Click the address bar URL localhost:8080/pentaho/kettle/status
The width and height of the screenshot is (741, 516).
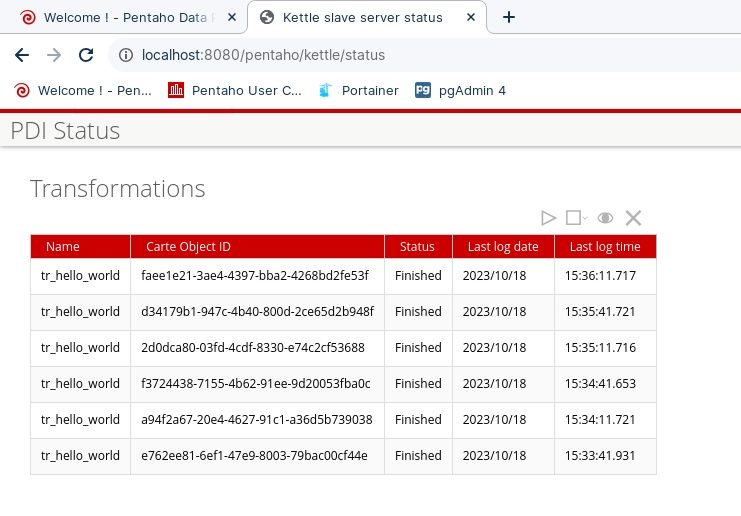pos(263,55)
